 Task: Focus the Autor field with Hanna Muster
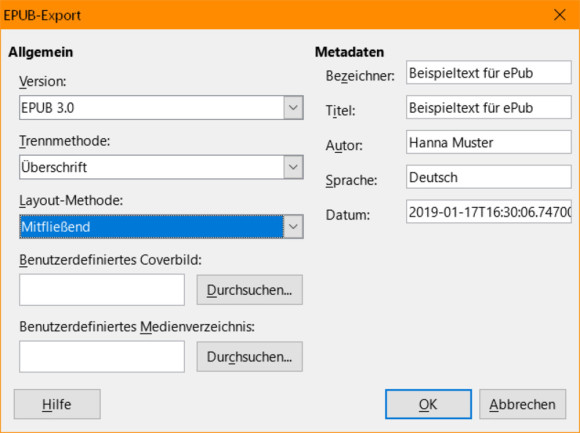(489, 142)
